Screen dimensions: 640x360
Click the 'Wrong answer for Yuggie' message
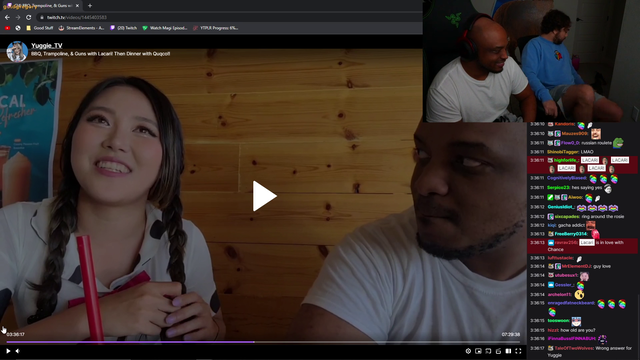(x=590, y=351)
